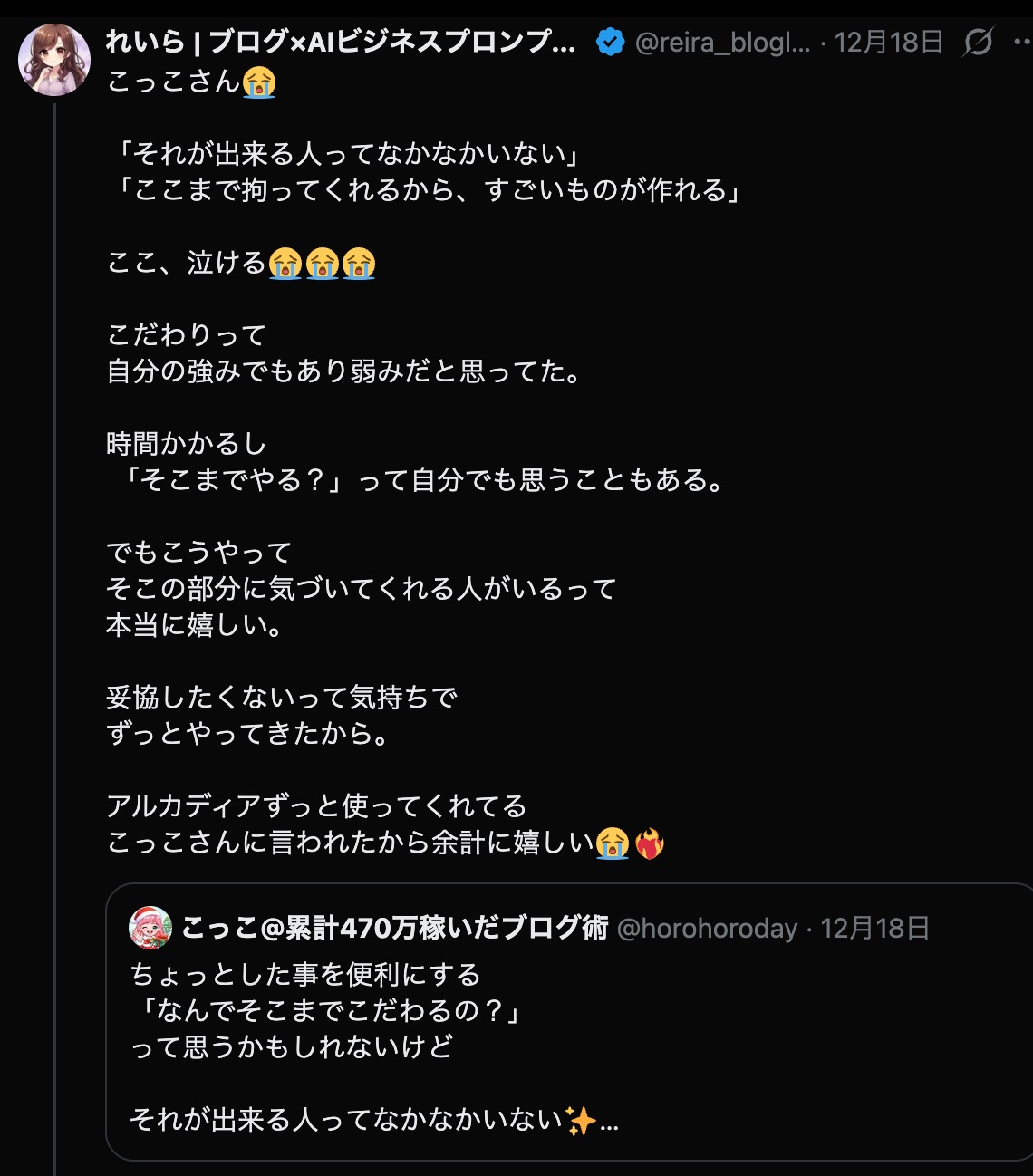The width and height of the screenshot is (1033, 1176).
Task: Click the quoted post's 12月18日 date
Action: pyautogui.click(x=874, y=929)
